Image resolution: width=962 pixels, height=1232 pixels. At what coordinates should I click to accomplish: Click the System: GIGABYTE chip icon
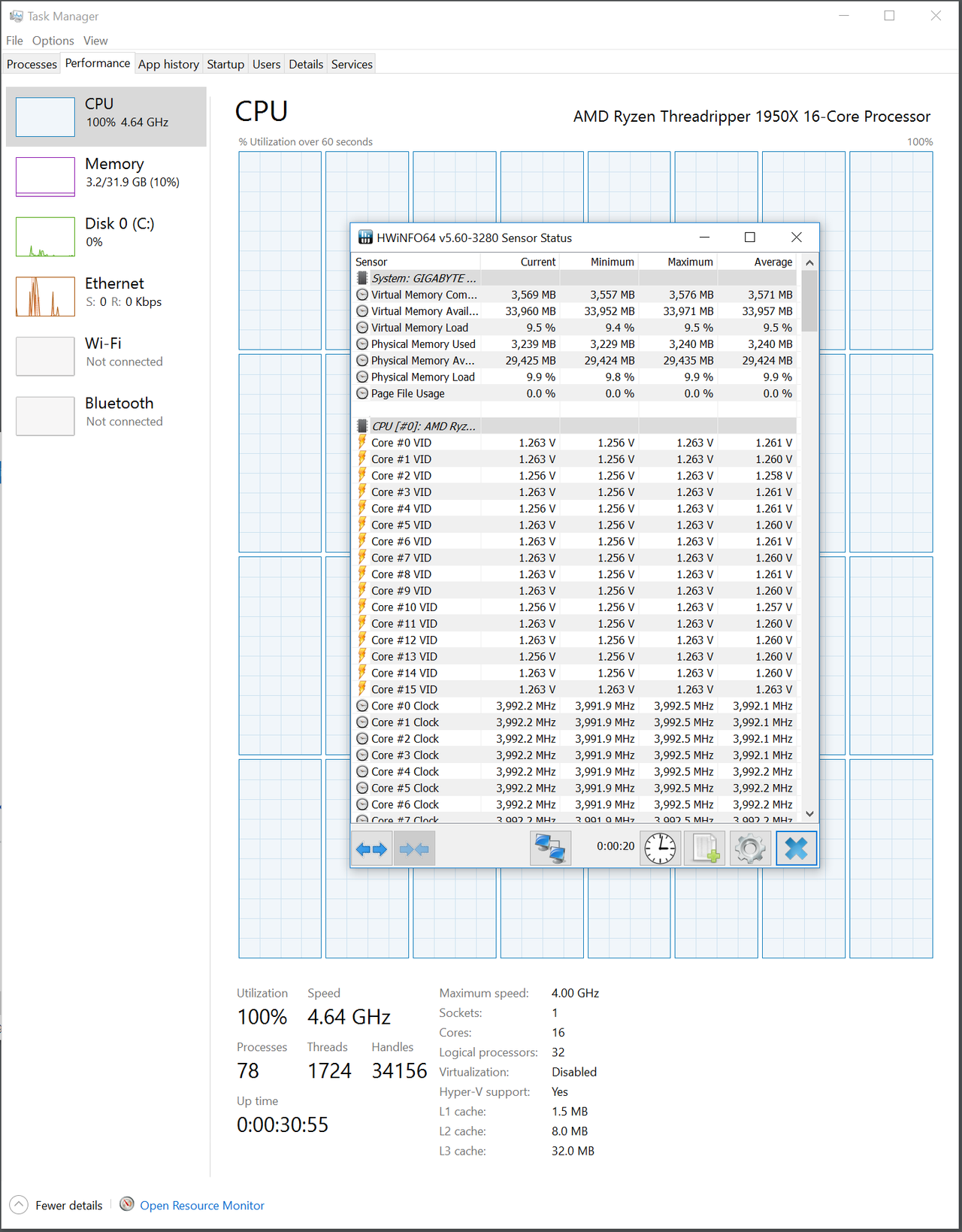coord(362,278)
